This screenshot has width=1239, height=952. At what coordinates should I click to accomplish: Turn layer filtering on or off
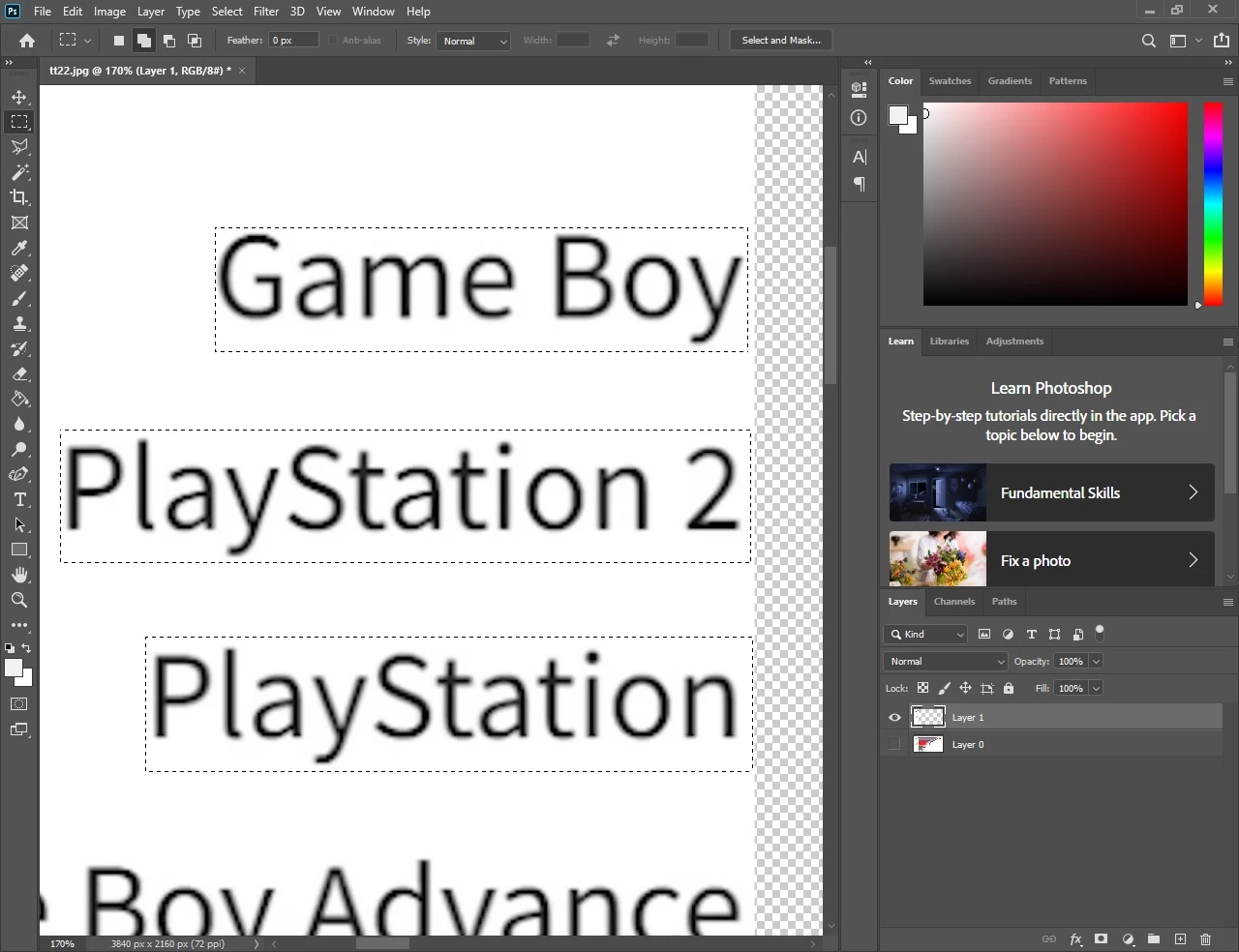[1100, 632]
